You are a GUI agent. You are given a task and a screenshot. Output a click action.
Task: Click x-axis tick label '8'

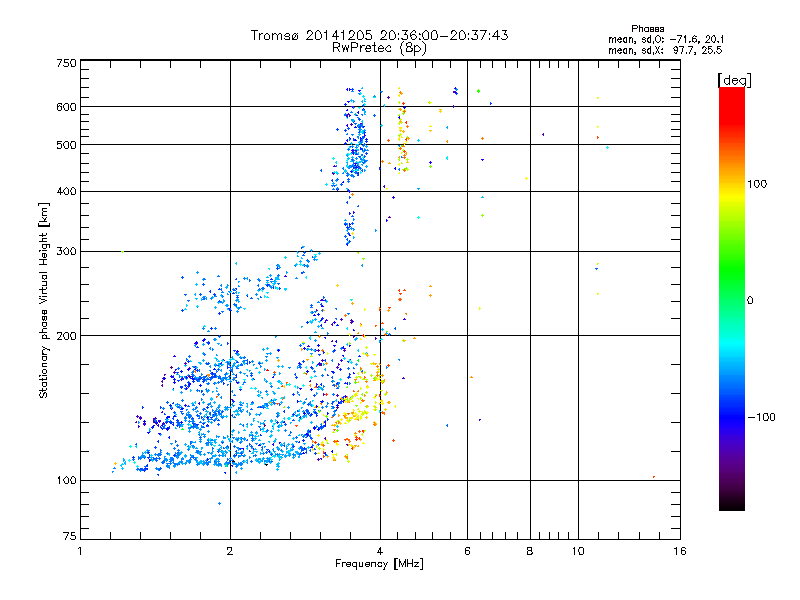530,551
